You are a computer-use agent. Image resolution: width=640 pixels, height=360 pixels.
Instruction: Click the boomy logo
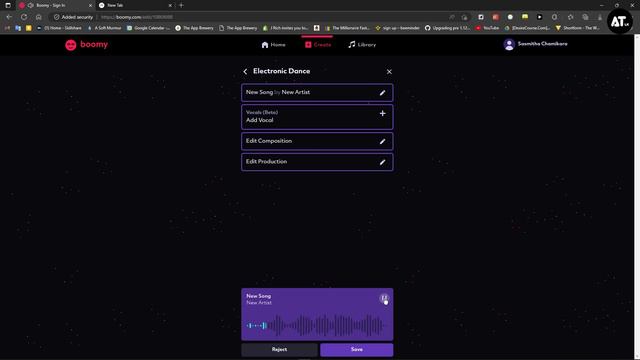tap(86, 44)
